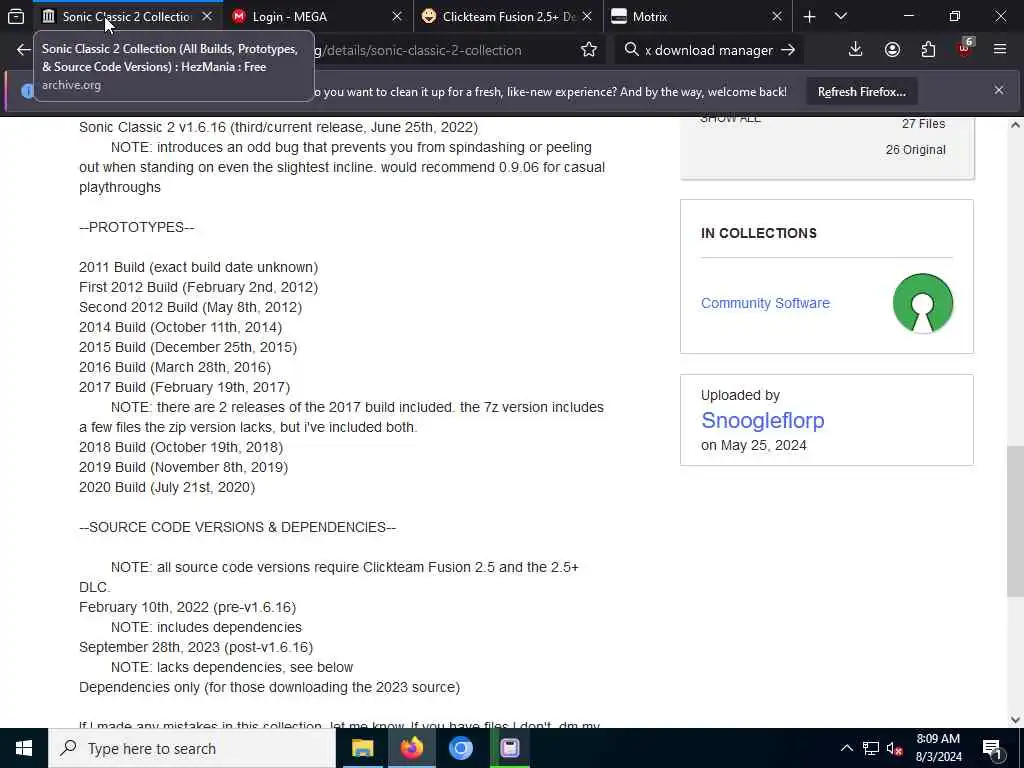
Task: Submit search with the arrow button
Action: pyautogui.click(x=788, y=50)
